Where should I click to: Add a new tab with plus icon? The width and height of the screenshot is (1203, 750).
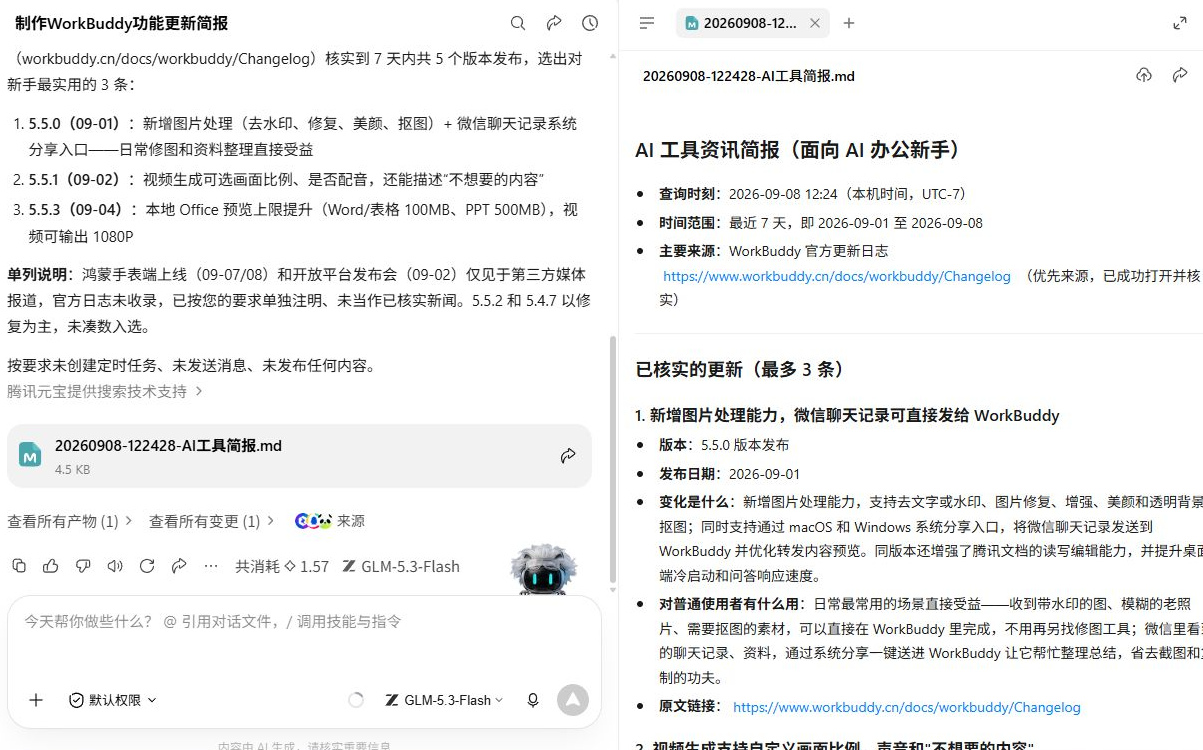(849, 23)
